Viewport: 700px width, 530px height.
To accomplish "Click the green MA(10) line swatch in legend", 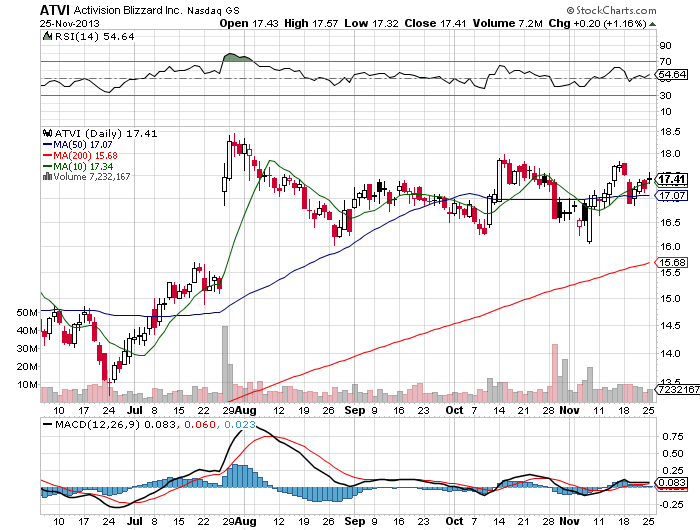I will (47, 167).
